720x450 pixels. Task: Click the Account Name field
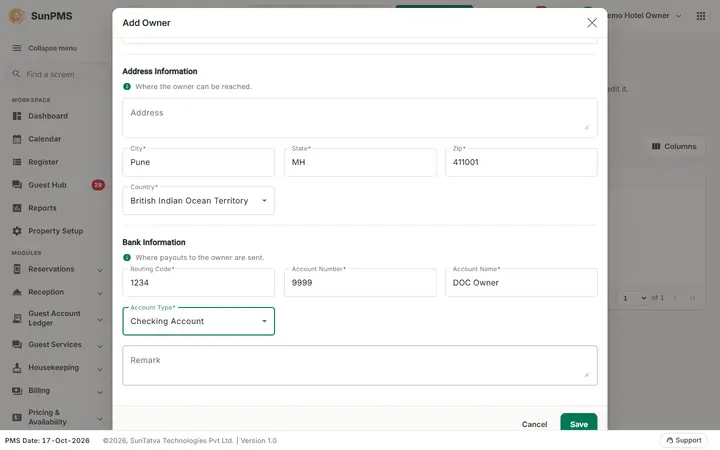pyautogui.click(x=521, y=283)
